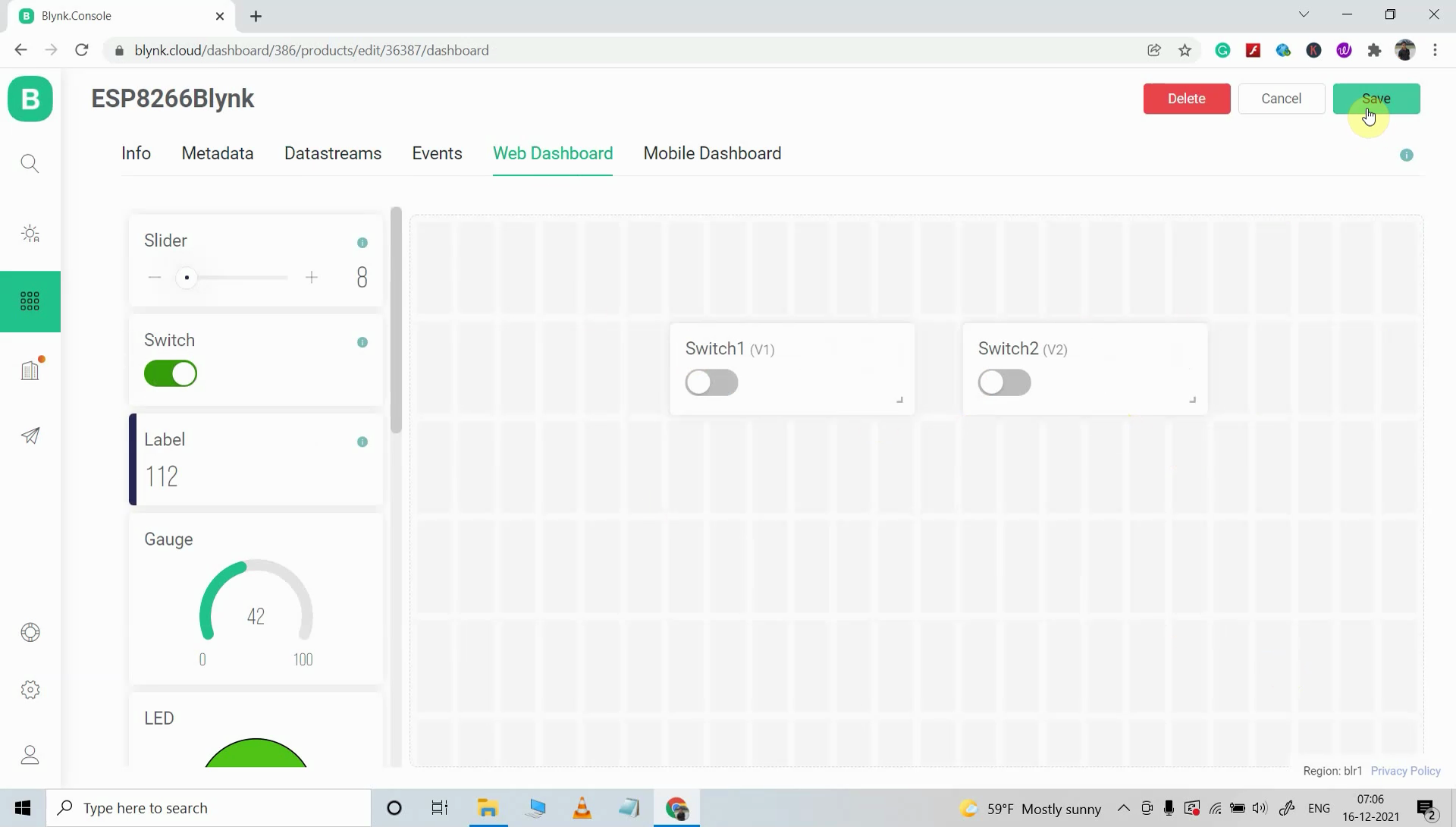The height and width of the screenshot is (827, 1456).
Task: Expand Switch1 widget resize corner handle
Action: click(x=900, y=400)
